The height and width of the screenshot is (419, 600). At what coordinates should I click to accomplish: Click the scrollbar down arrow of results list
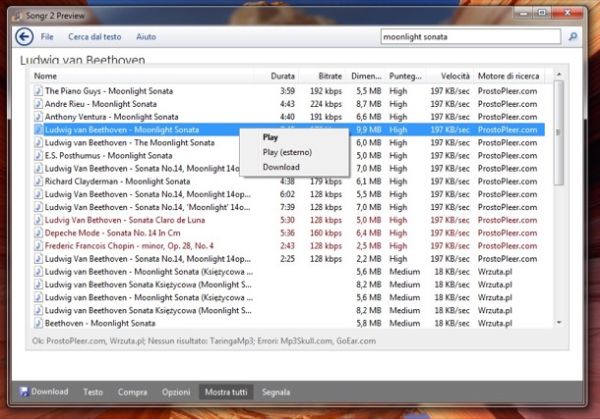(x=559, y=323)
